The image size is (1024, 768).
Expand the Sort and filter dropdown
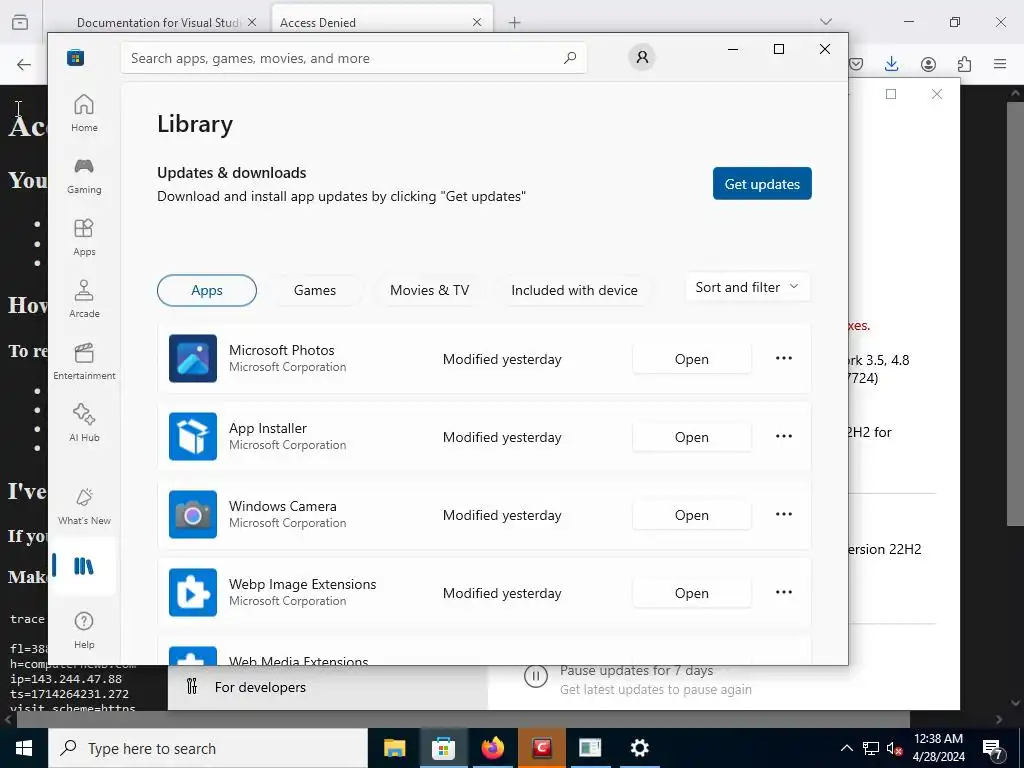(747, 287)
